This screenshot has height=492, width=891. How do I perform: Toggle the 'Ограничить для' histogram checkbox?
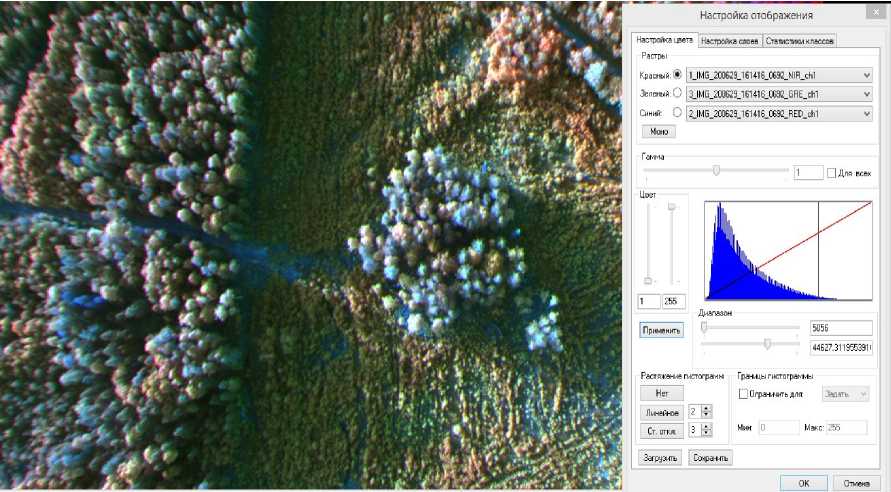743,395
